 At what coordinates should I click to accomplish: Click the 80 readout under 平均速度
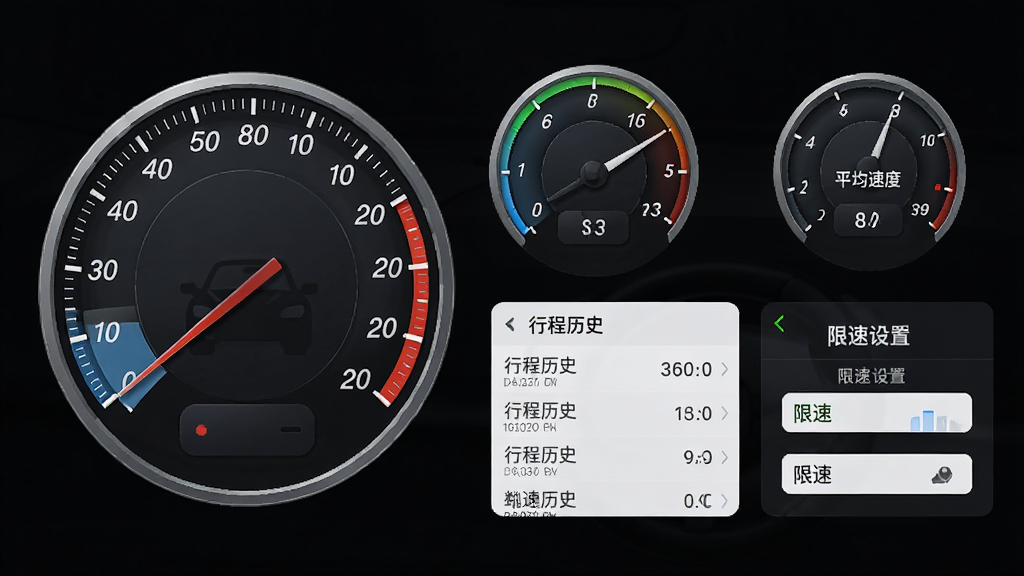coord(867,221)
